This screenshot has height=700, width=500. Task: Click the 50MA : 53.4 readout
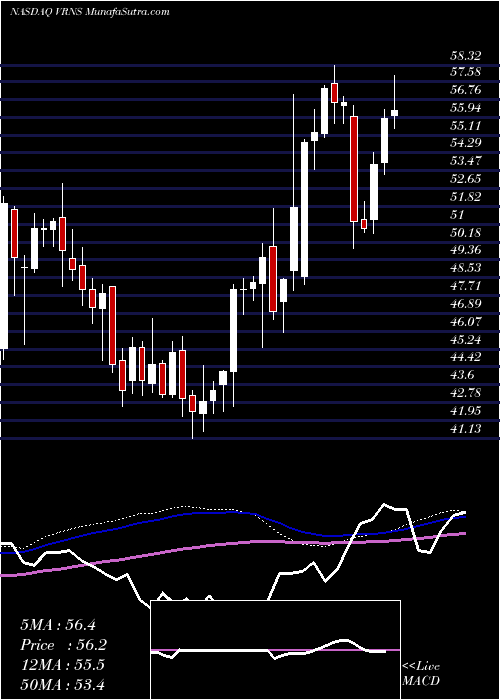pos(62,684)
